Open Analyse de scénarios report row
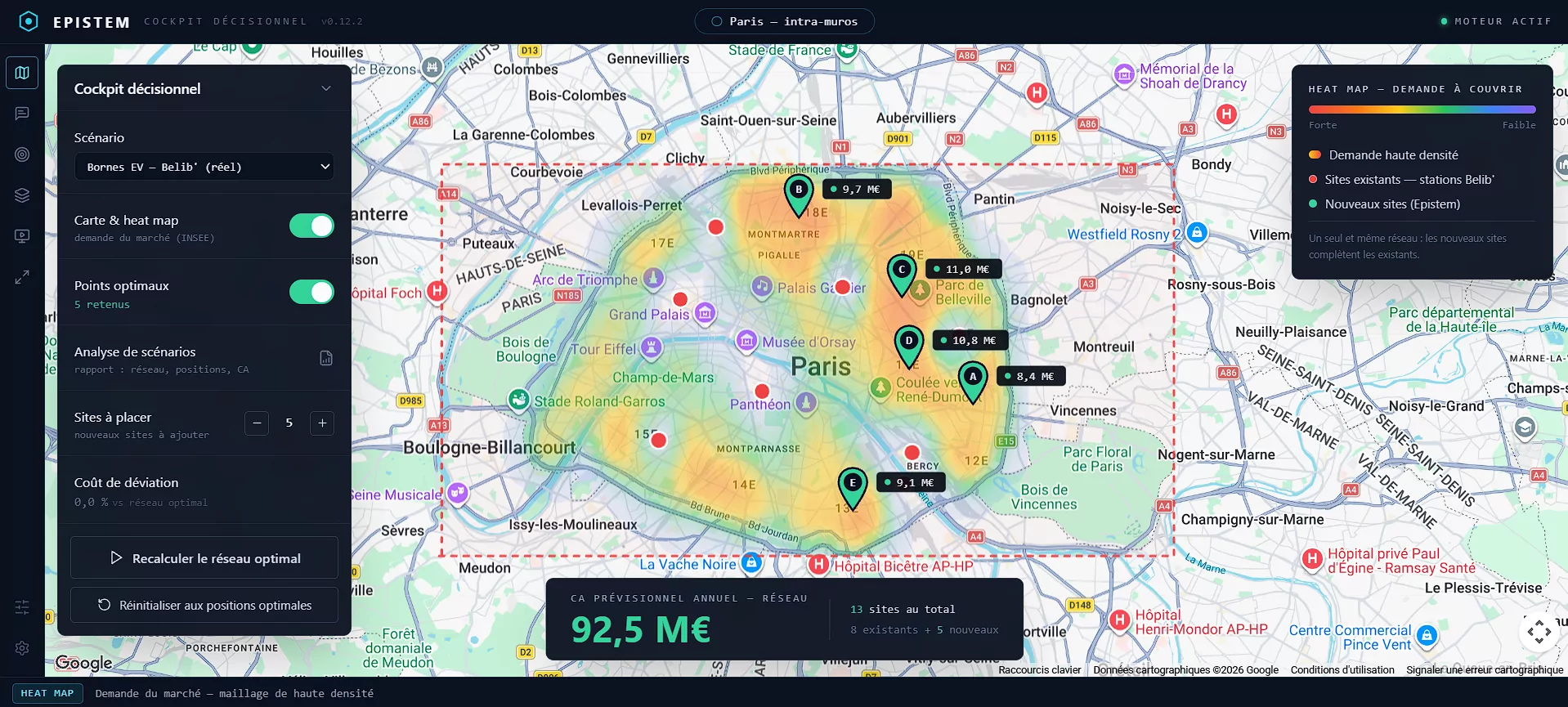Image resolution: width=1568 pixels, height=707 pixels. coord(204,359)
